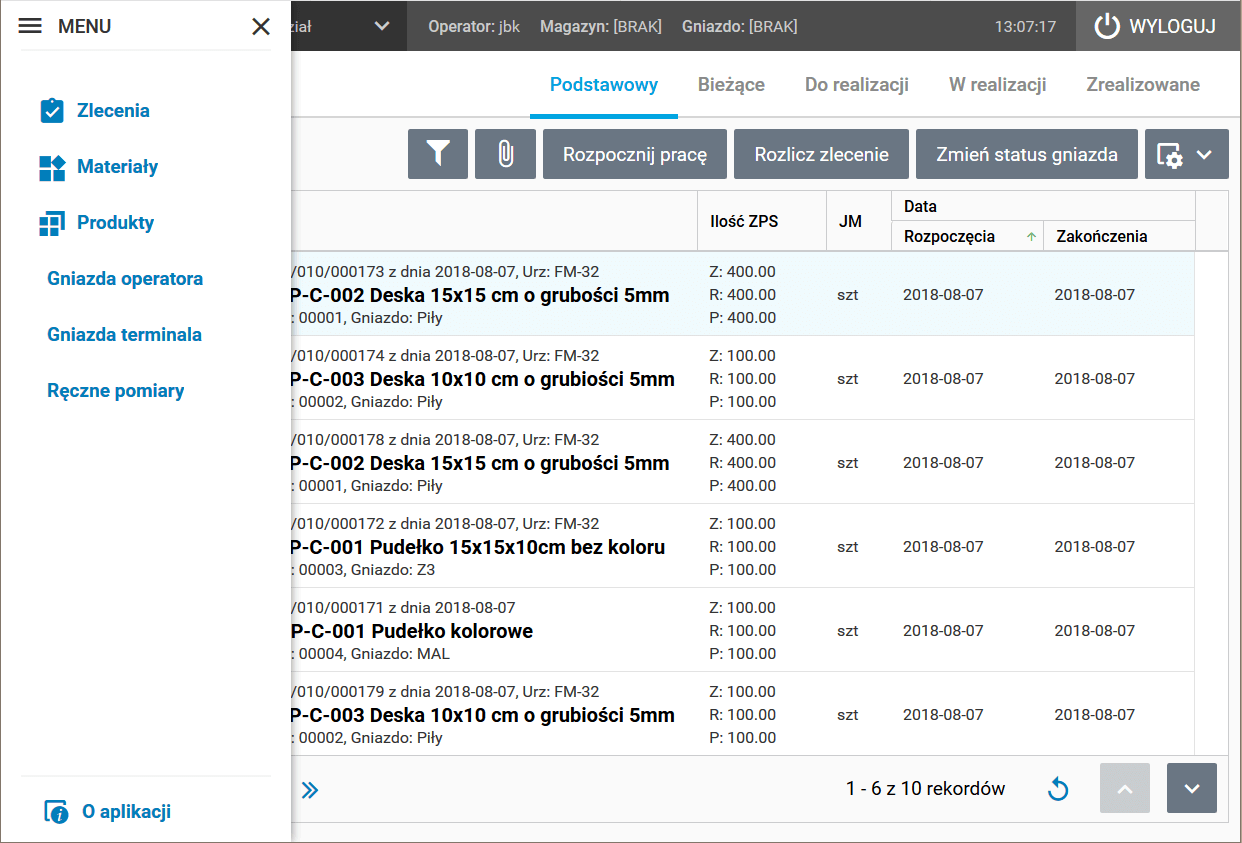1242x843 pixels.
Task: Open Zlecenia from the menu
Action: click(x=113, y=111)
